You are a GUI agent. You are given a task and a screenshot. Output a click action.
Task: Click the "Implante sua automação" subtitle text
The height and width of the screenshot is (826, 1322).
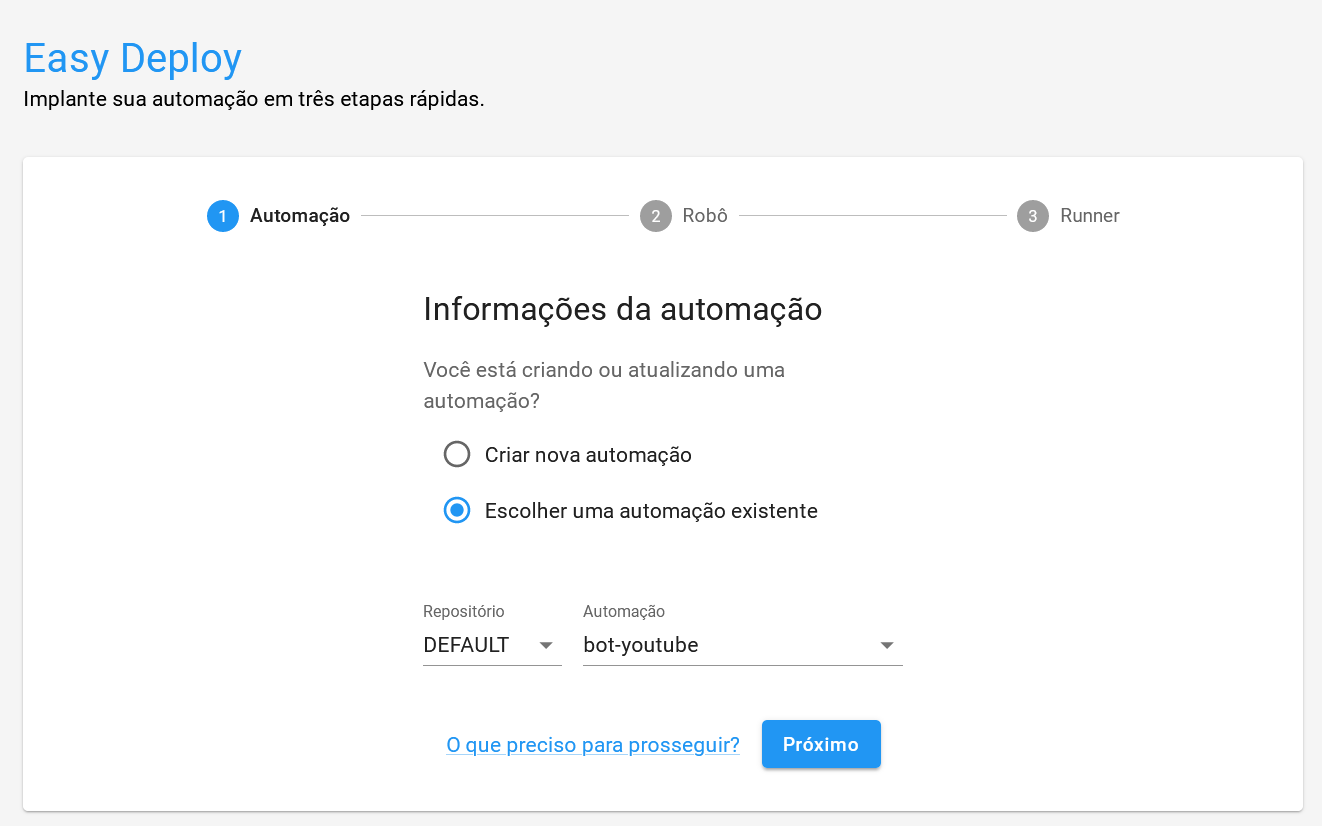coord(254,100)
